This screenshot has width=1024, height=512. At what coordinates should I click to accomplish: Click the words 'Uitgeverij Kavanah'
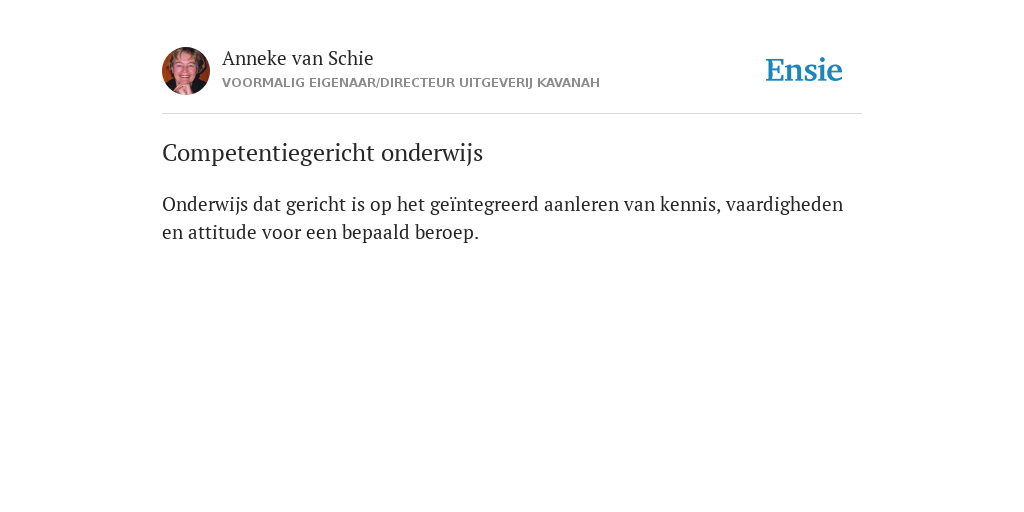[529, 83]
